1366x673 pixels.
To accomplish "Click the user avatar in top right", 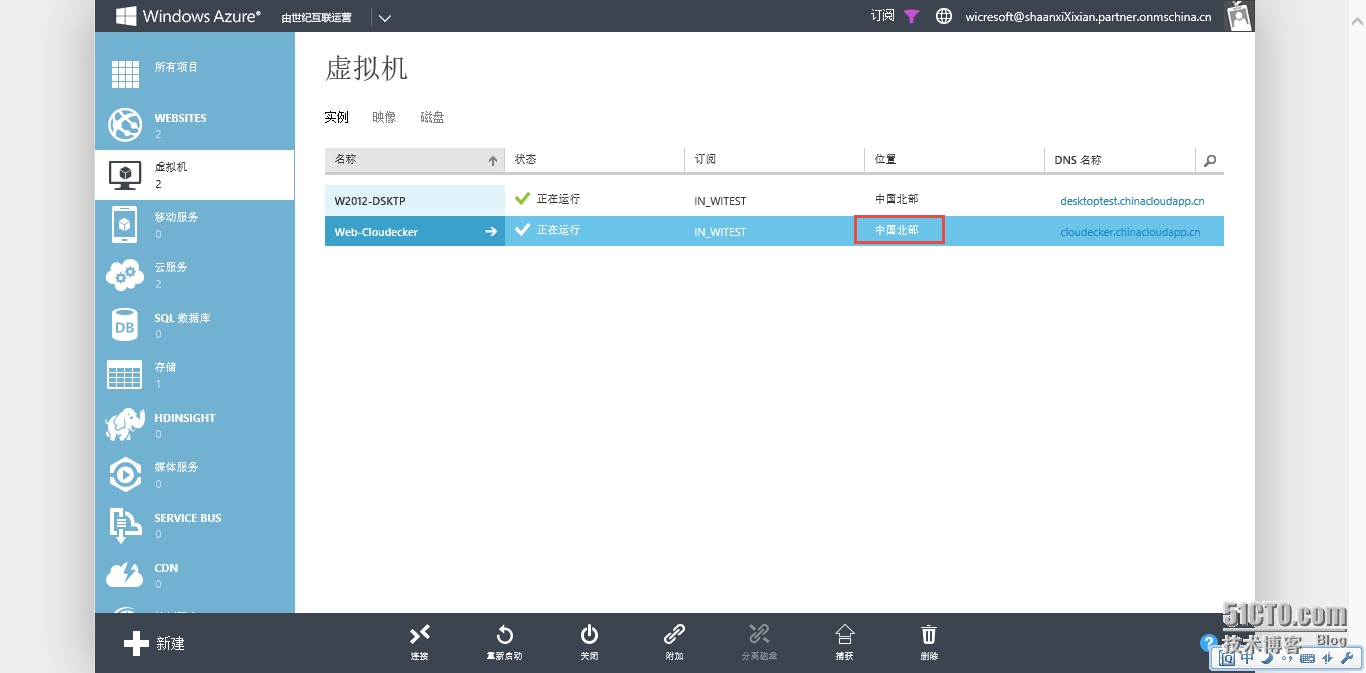I will coord(1240,16).
